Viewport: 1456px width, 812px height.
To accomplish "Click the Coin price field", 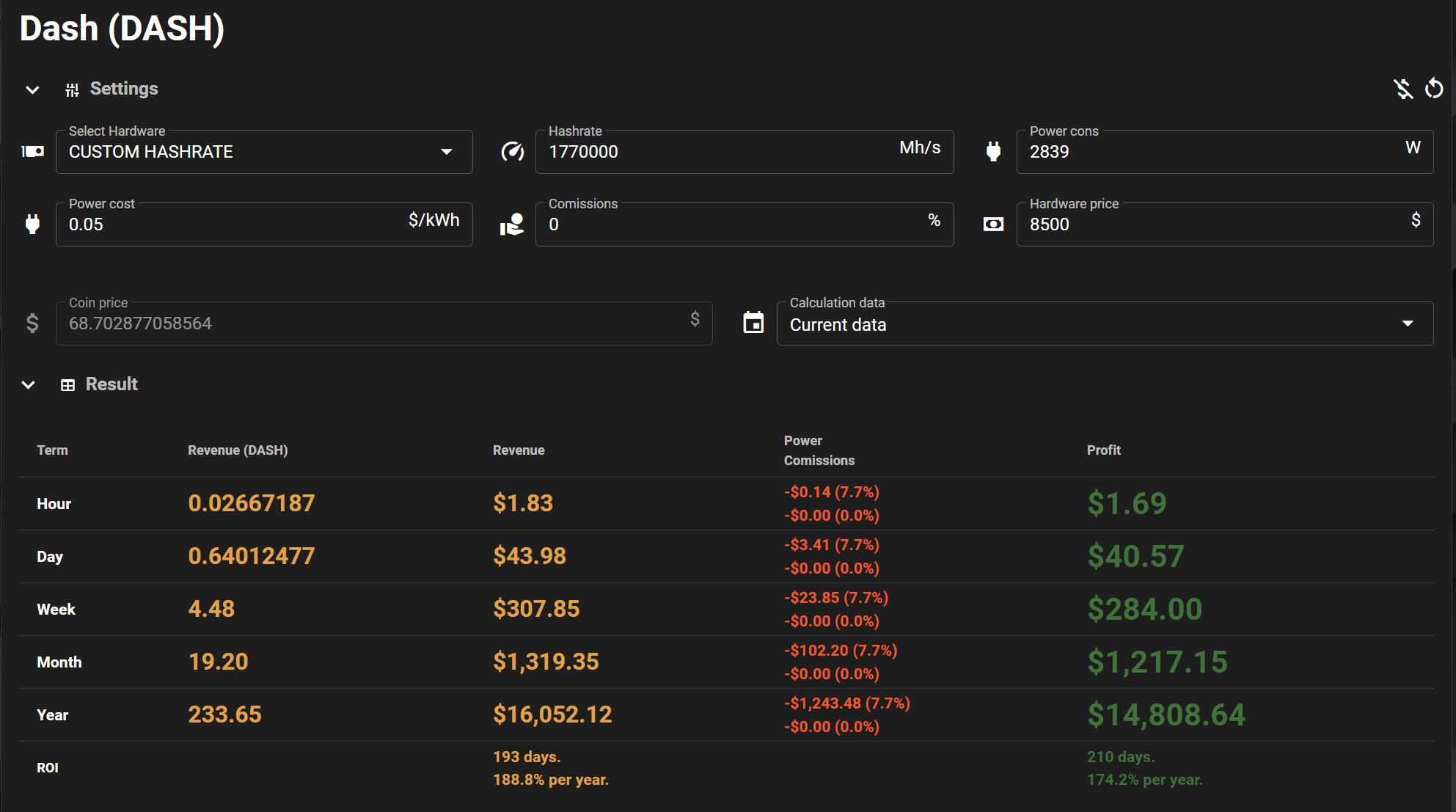I will [384, 323].
